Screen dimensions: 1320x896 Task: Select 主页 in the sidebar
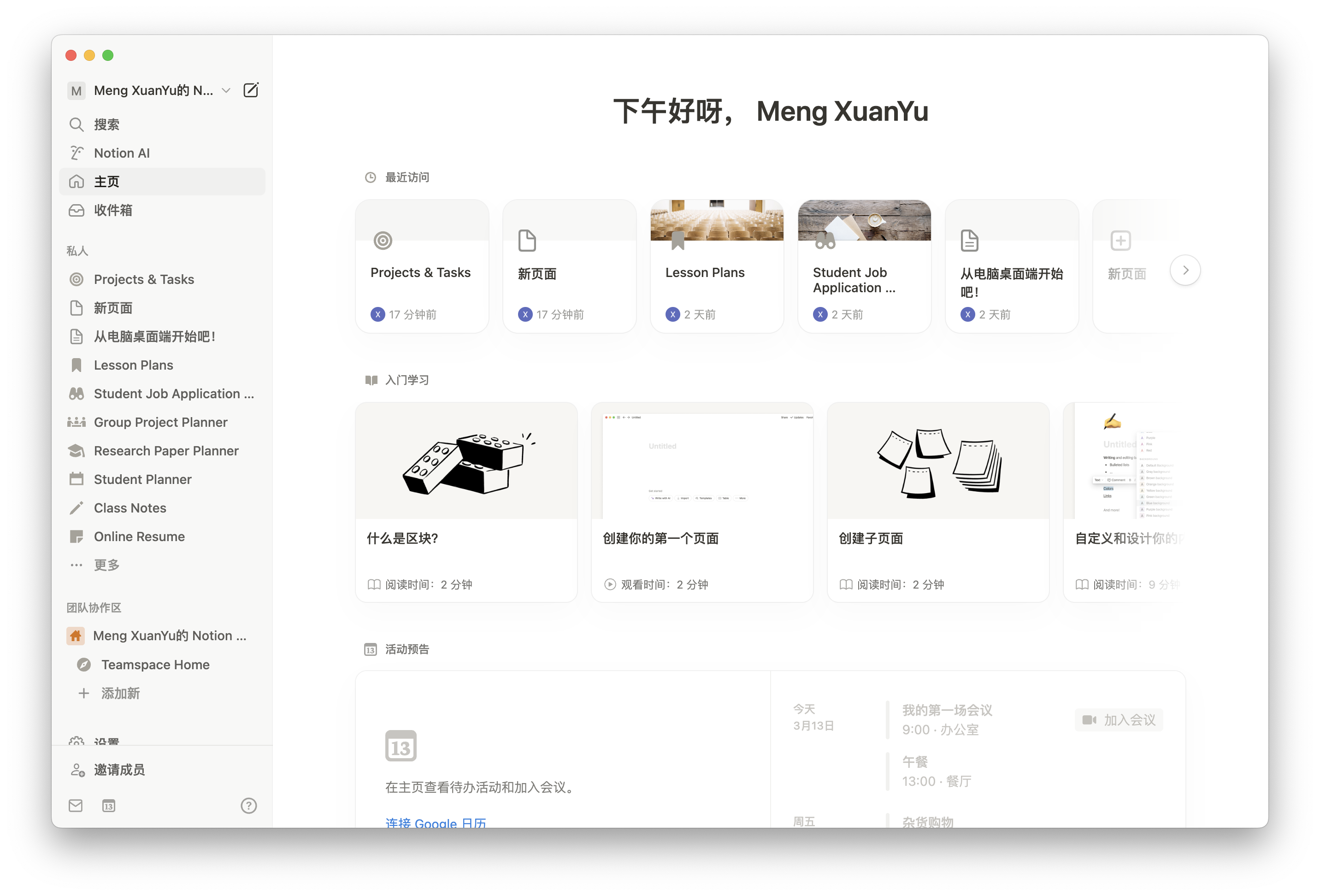tap(106, 182)
